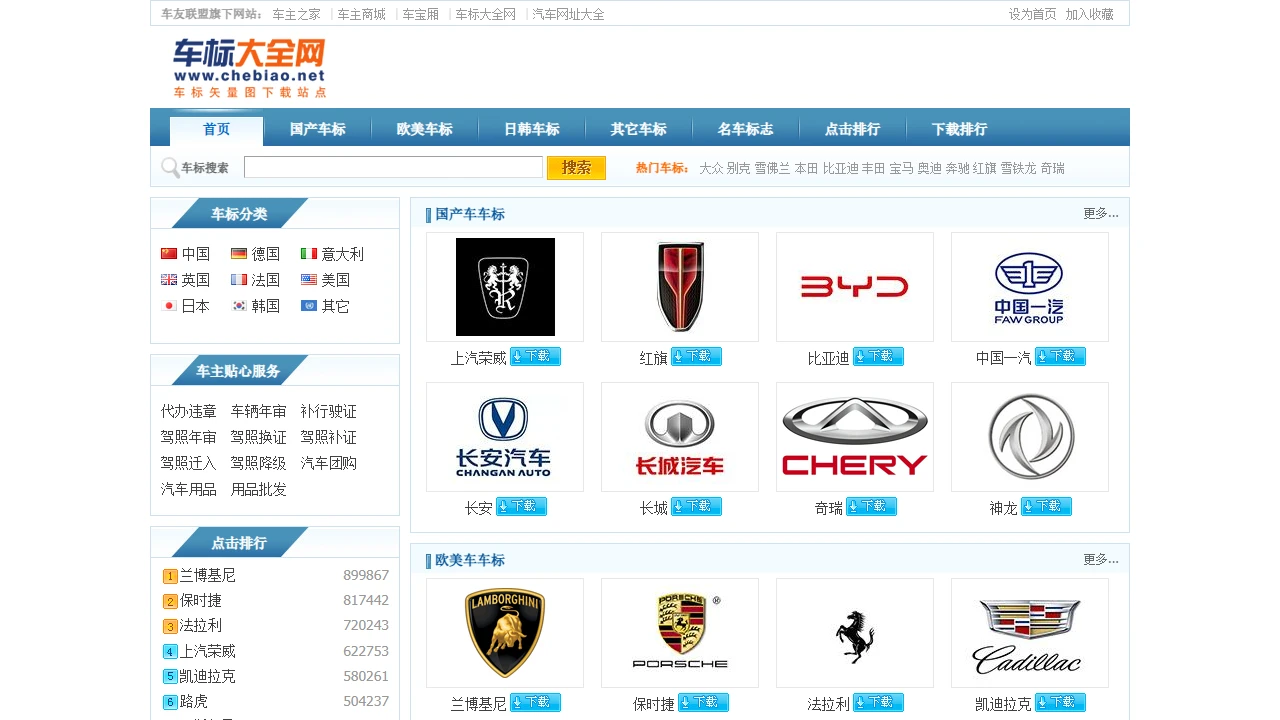Open the 下载排行 tab

[959, 128]
